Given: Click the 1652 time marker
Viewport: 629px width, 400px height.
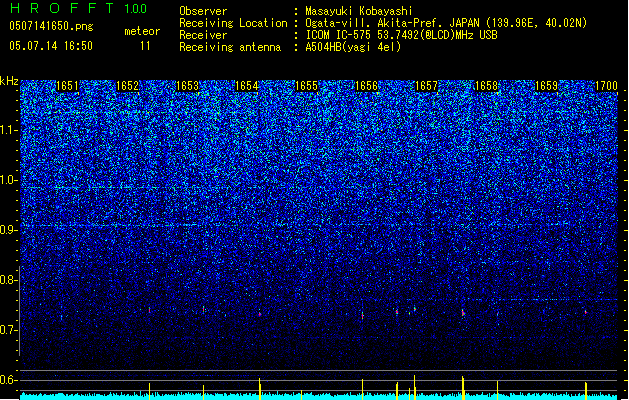Looking at the screenshot, I should tap(128, 86).
